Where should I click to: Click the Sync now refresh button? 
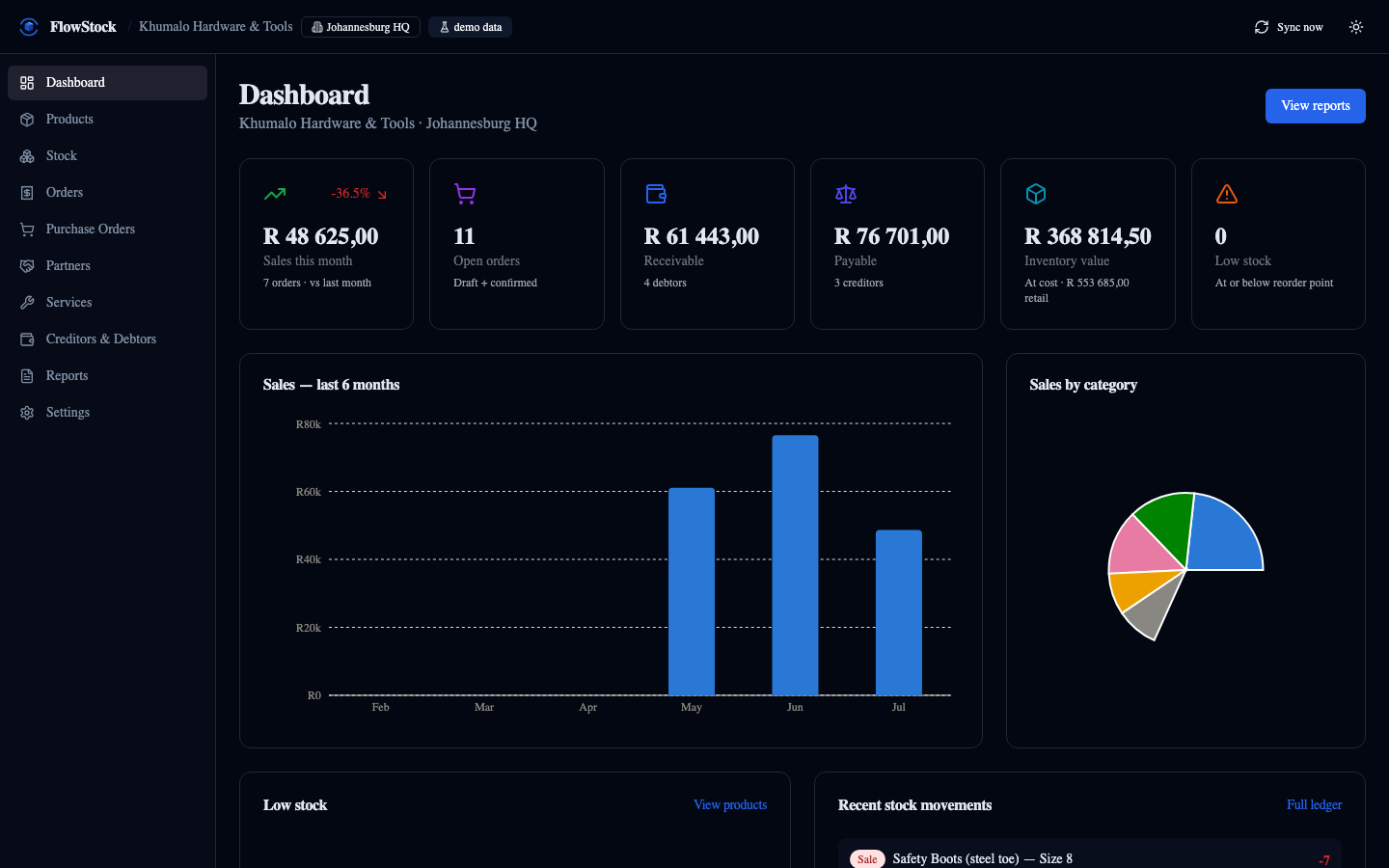pyautogui.click(x=1289, y=27)
